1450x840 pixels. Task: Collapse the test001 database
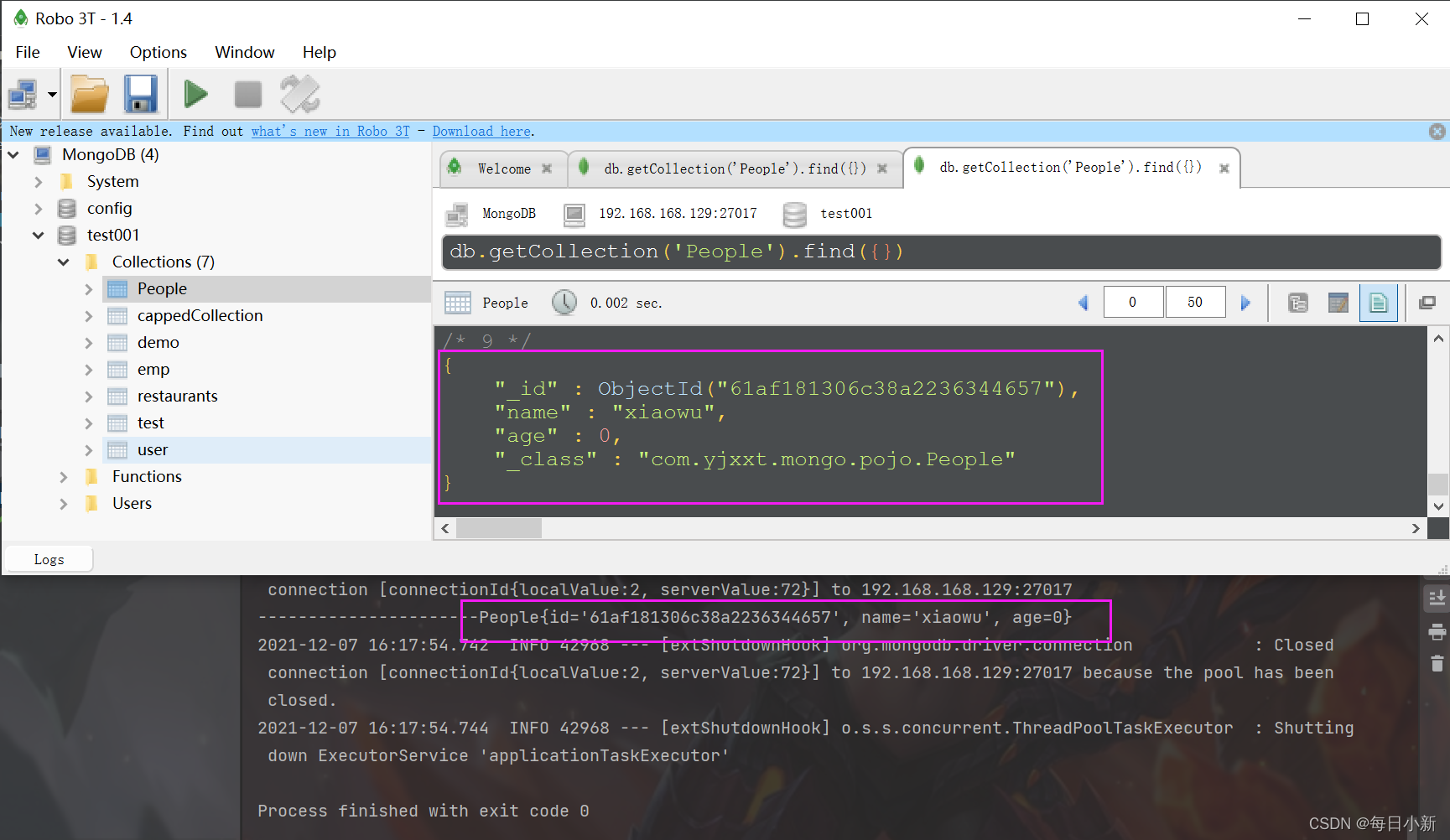(39, 236)
